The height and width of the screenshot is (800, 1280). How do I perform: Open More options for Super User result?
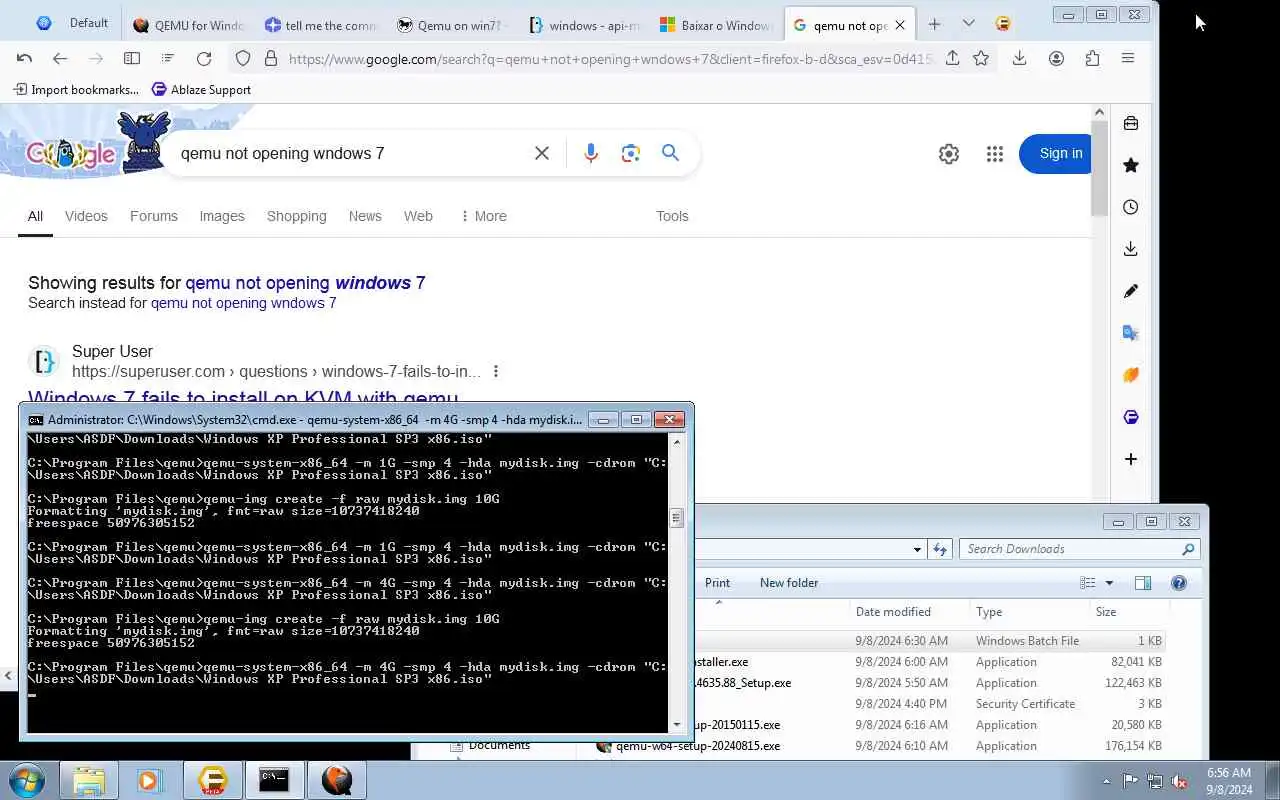coord(495,371)
